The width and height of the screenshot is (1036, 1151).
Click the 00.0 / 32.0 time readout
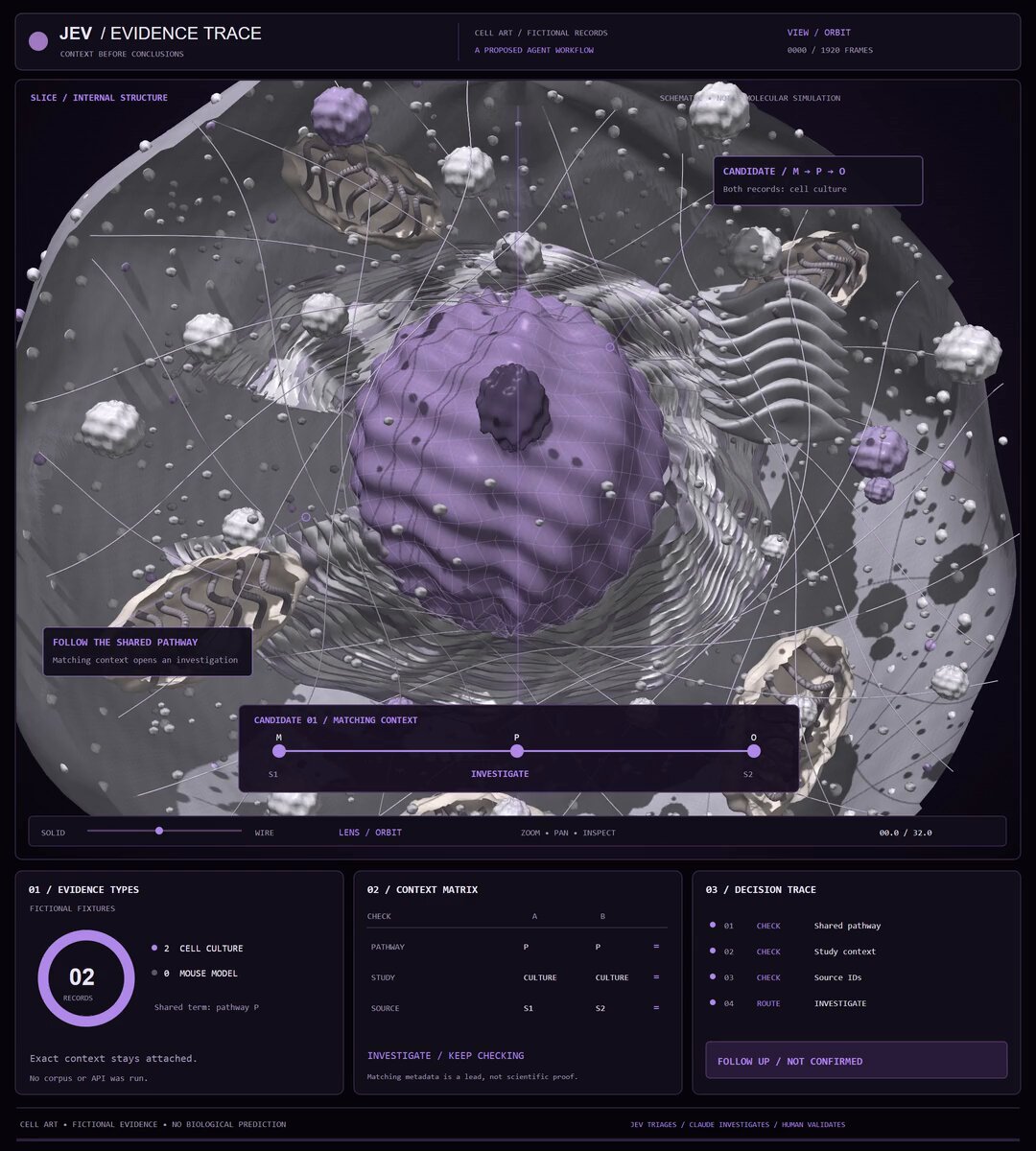906,833
